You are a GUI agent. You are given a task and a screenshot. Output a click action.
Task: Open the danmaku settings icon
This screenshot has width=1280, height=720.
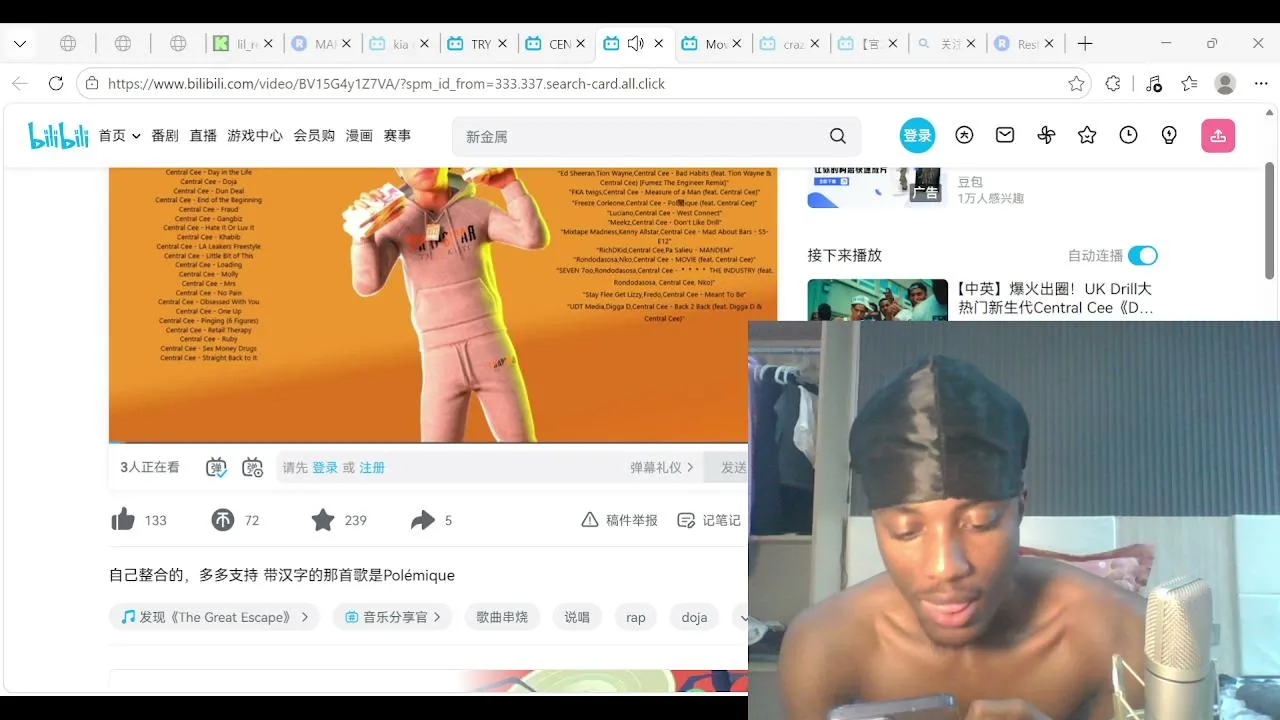click(252, 467)
